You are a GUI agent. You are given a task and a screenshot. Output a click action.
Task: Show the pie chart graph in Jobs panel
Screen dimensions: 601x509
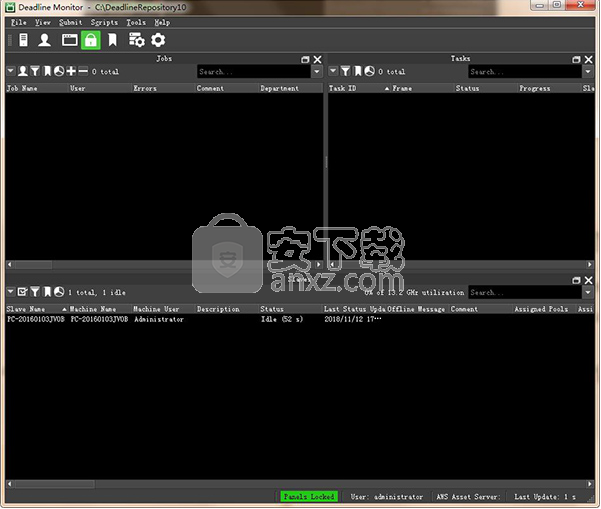pos(59,71)
